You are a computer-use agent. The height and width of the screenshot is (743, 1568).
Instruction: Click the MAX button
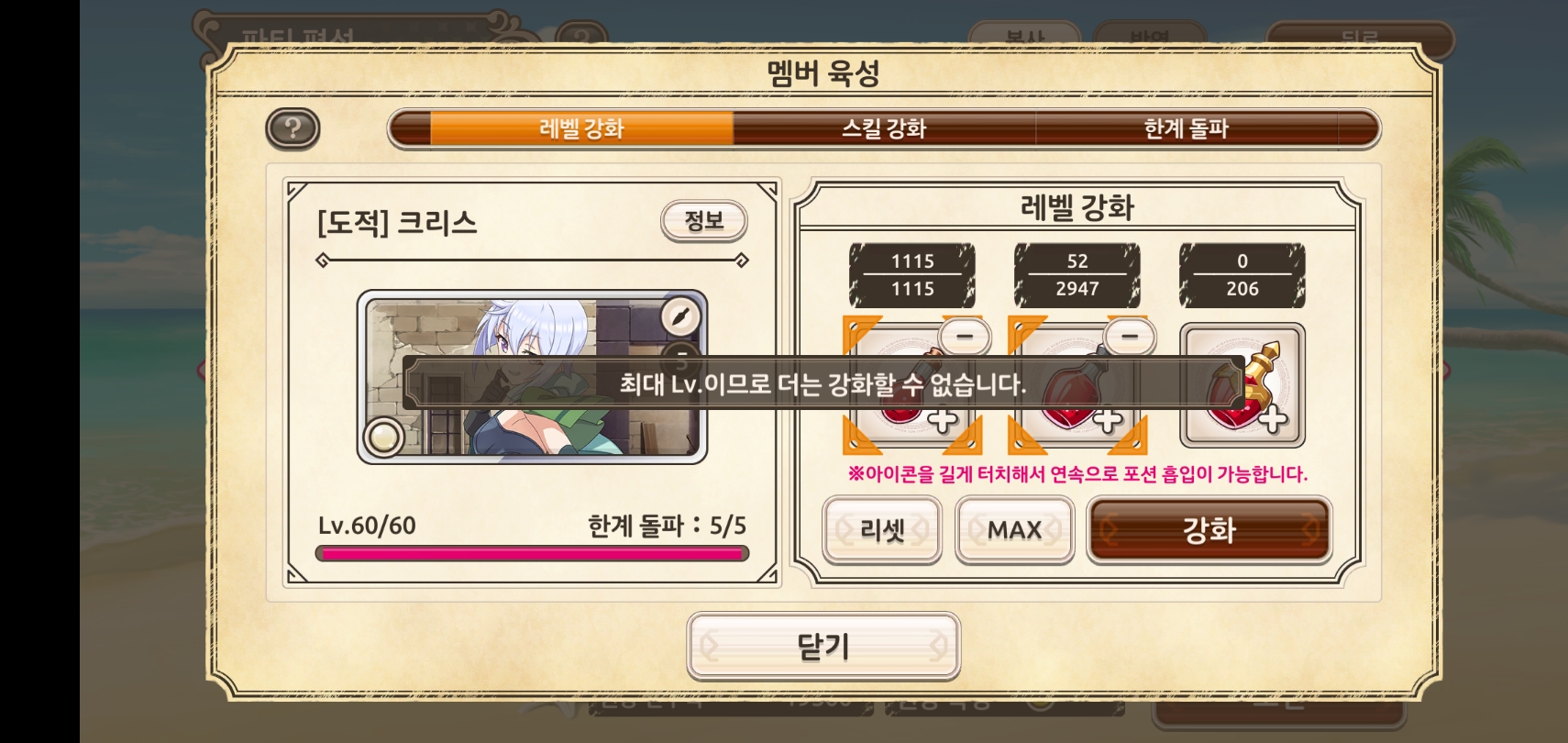1014,529
